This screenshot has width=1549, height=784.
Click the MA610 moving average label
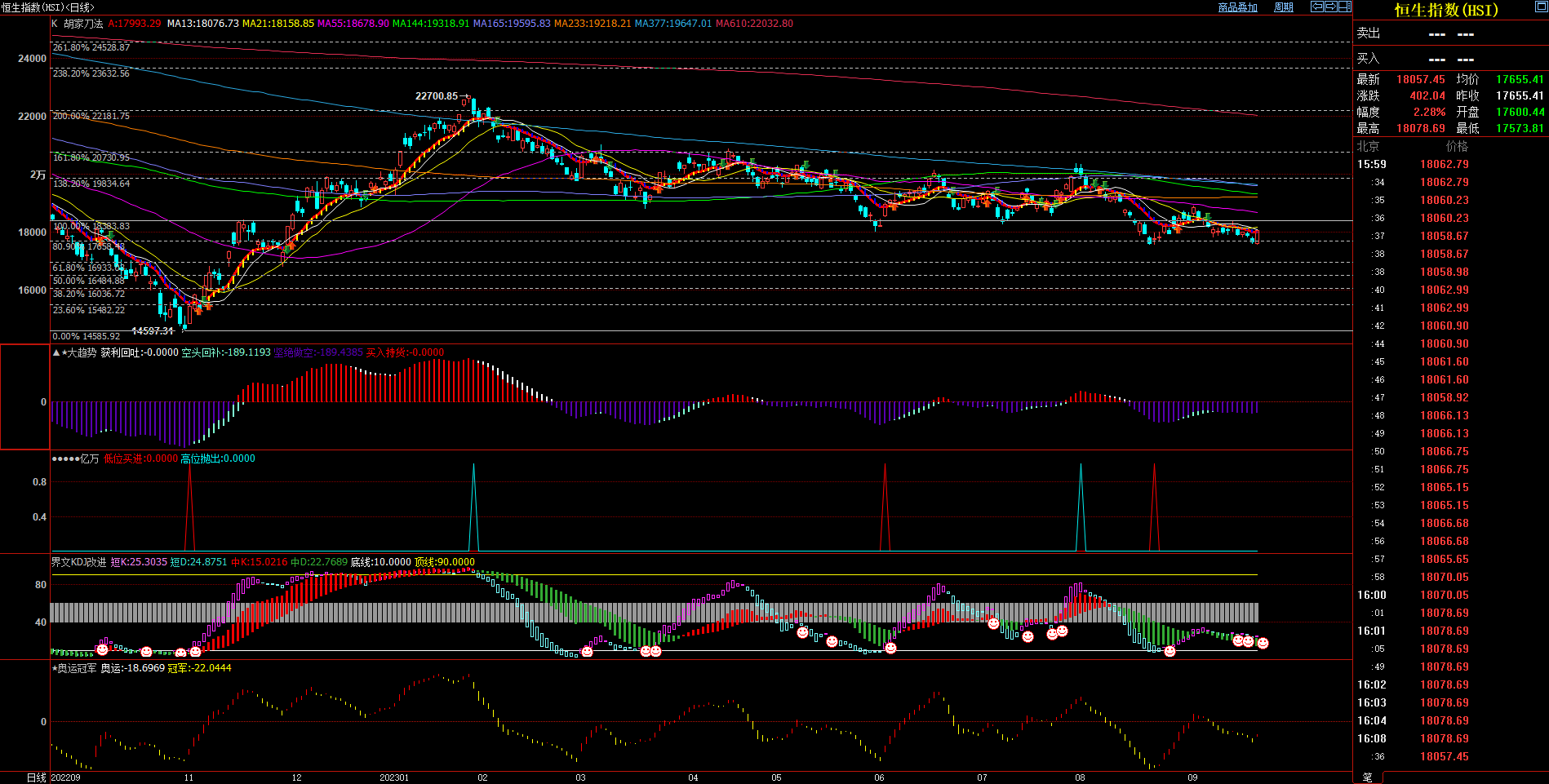pos(753,24)
